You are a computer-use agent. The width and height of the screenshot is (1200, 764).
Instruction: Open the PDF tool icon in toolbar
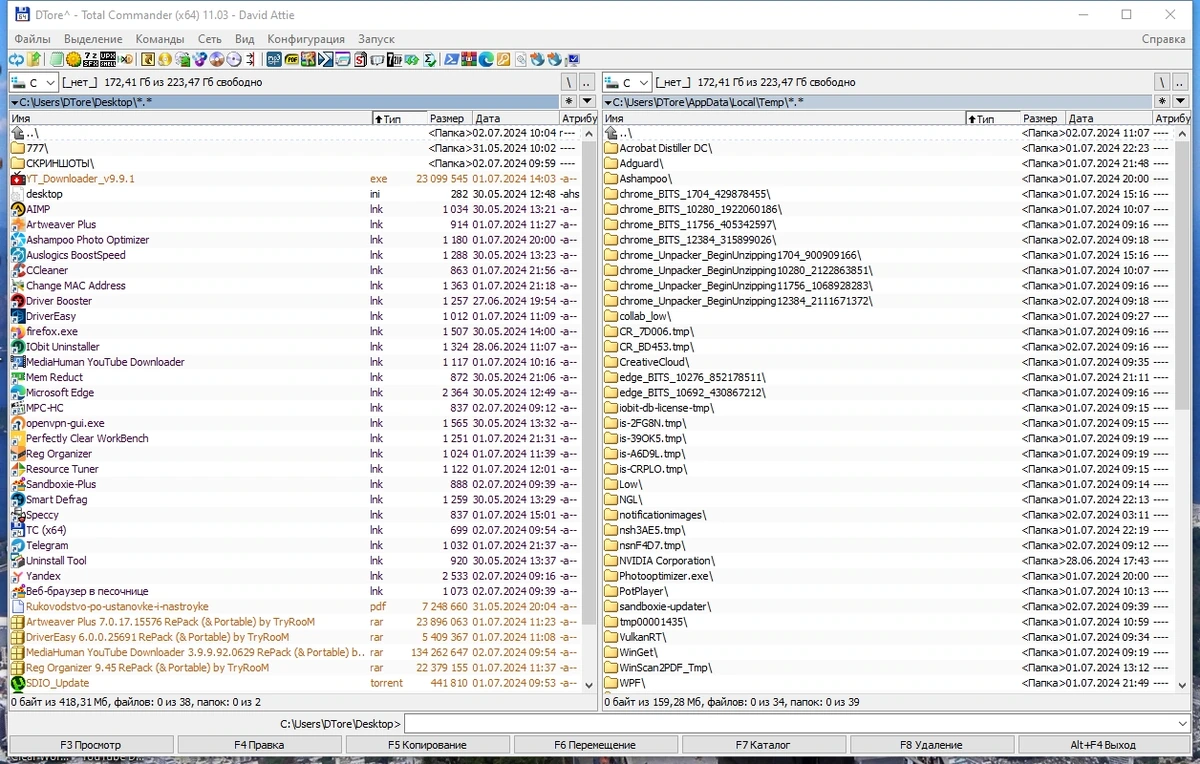(x=292, y=59)
